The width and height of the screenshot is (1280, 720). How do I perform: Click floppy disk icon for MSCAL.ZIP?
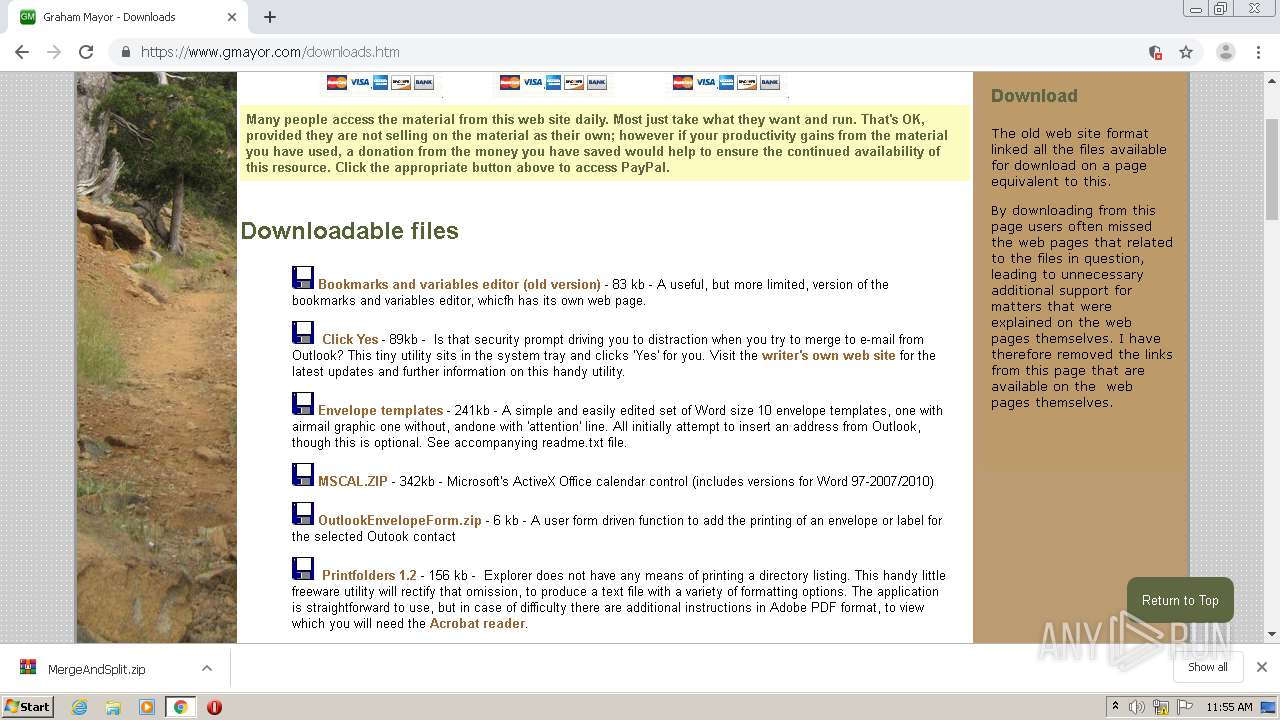(x=303, y=475)
